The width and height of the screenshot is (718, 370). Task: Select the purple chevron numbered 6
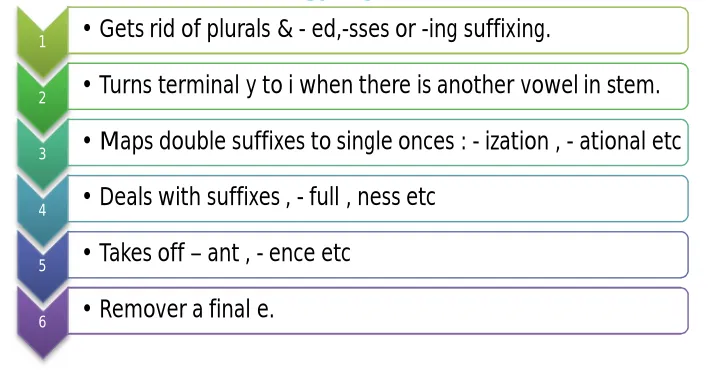43,322
